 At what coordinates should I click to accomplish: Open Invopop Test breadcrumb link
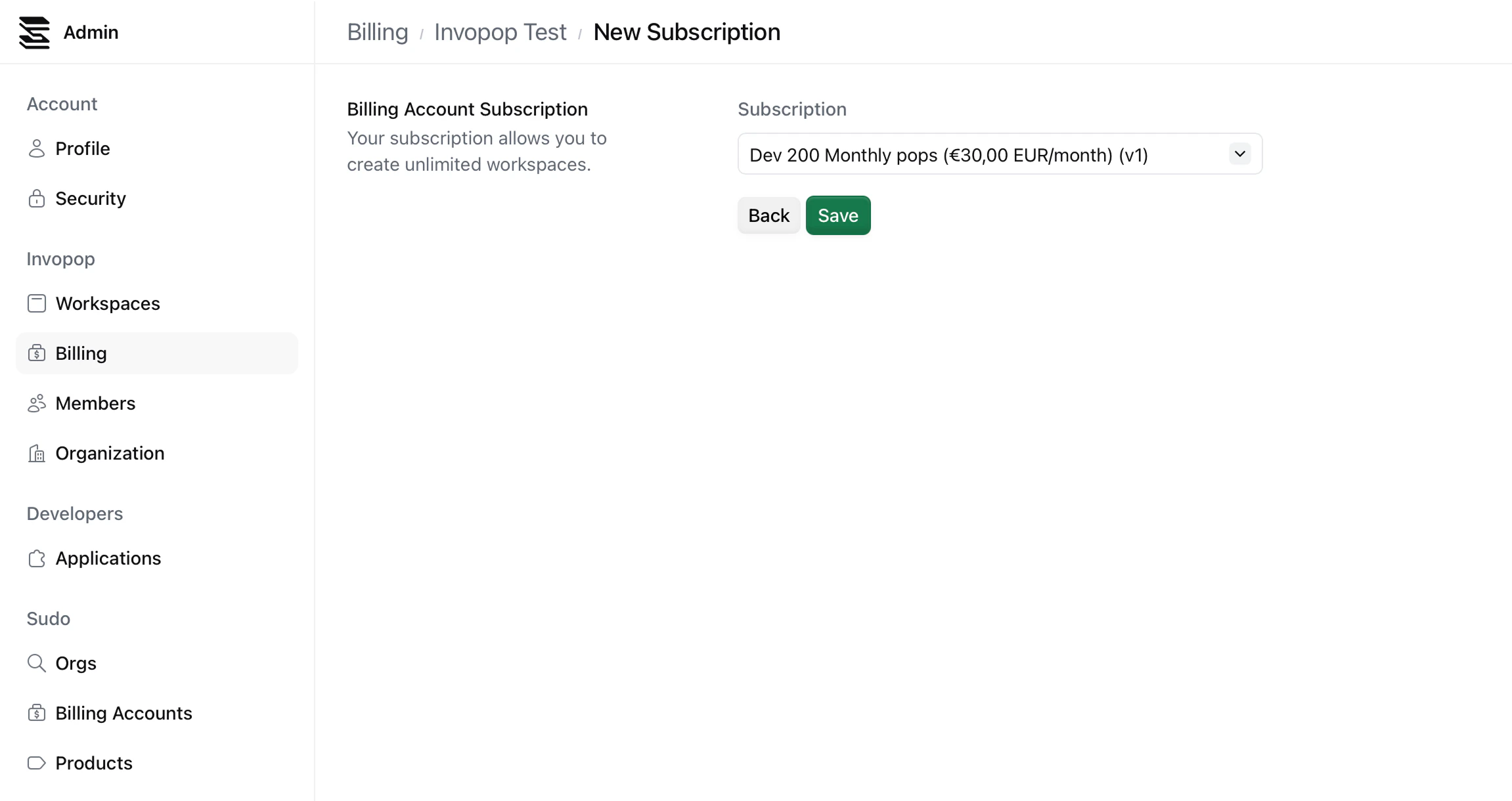(x=500, y=32)
